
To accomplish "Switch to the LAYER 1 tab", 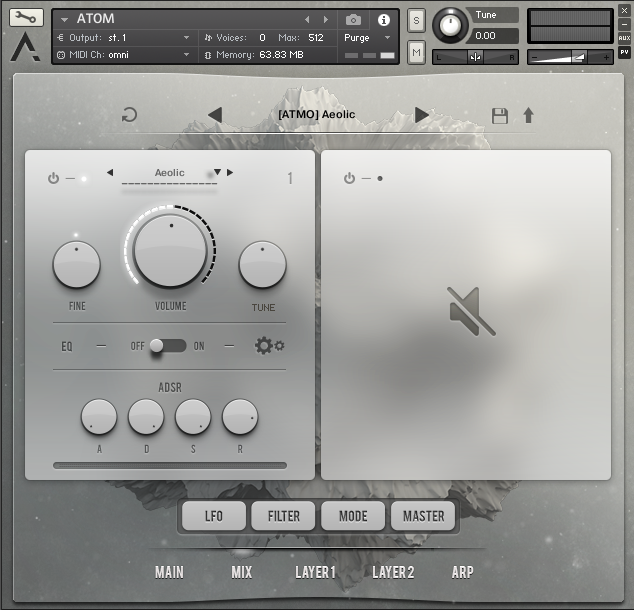I will pos(315,572).
